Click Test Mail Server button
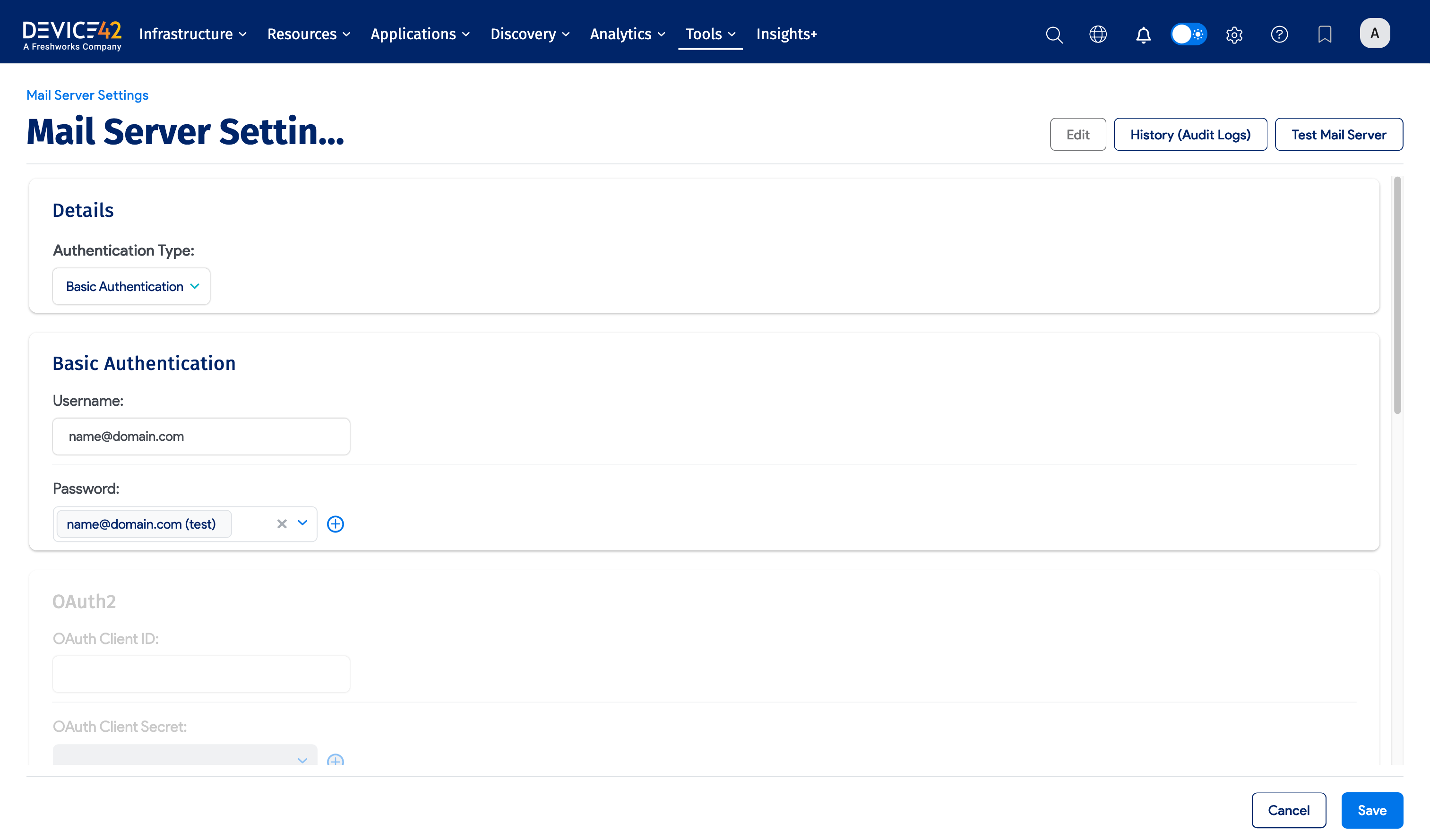Image resolution: width=1430 pixels, height=840 pixels. pos(1339,135)
